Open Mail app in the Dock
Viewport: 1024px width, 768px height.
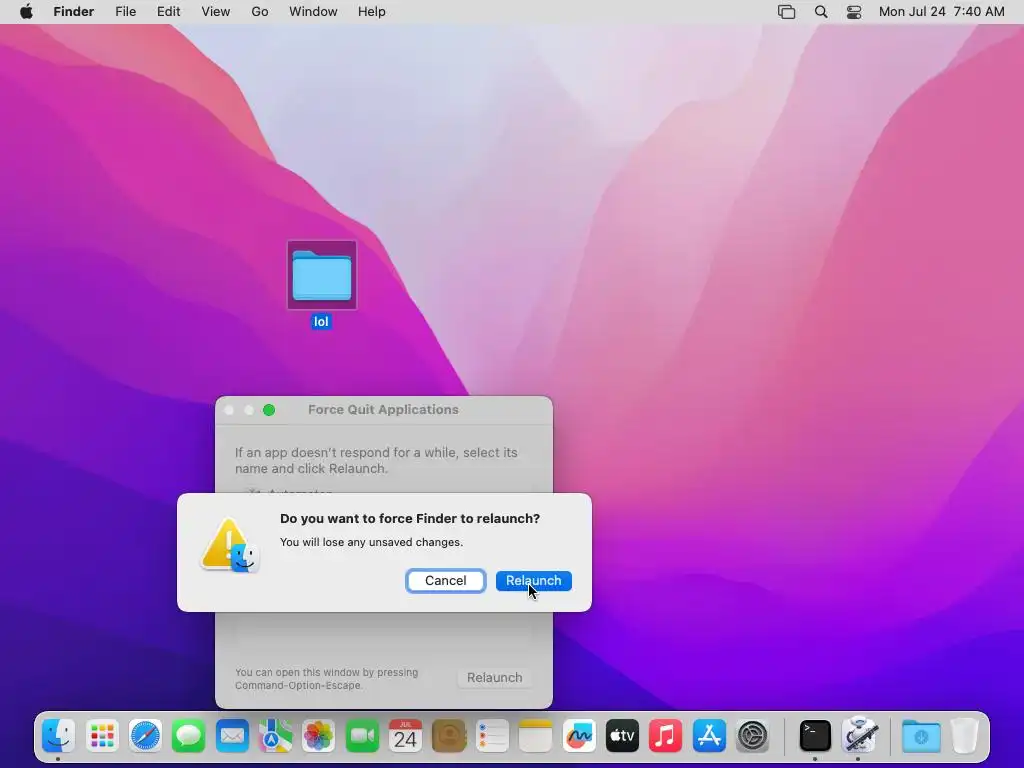(232, 735)
